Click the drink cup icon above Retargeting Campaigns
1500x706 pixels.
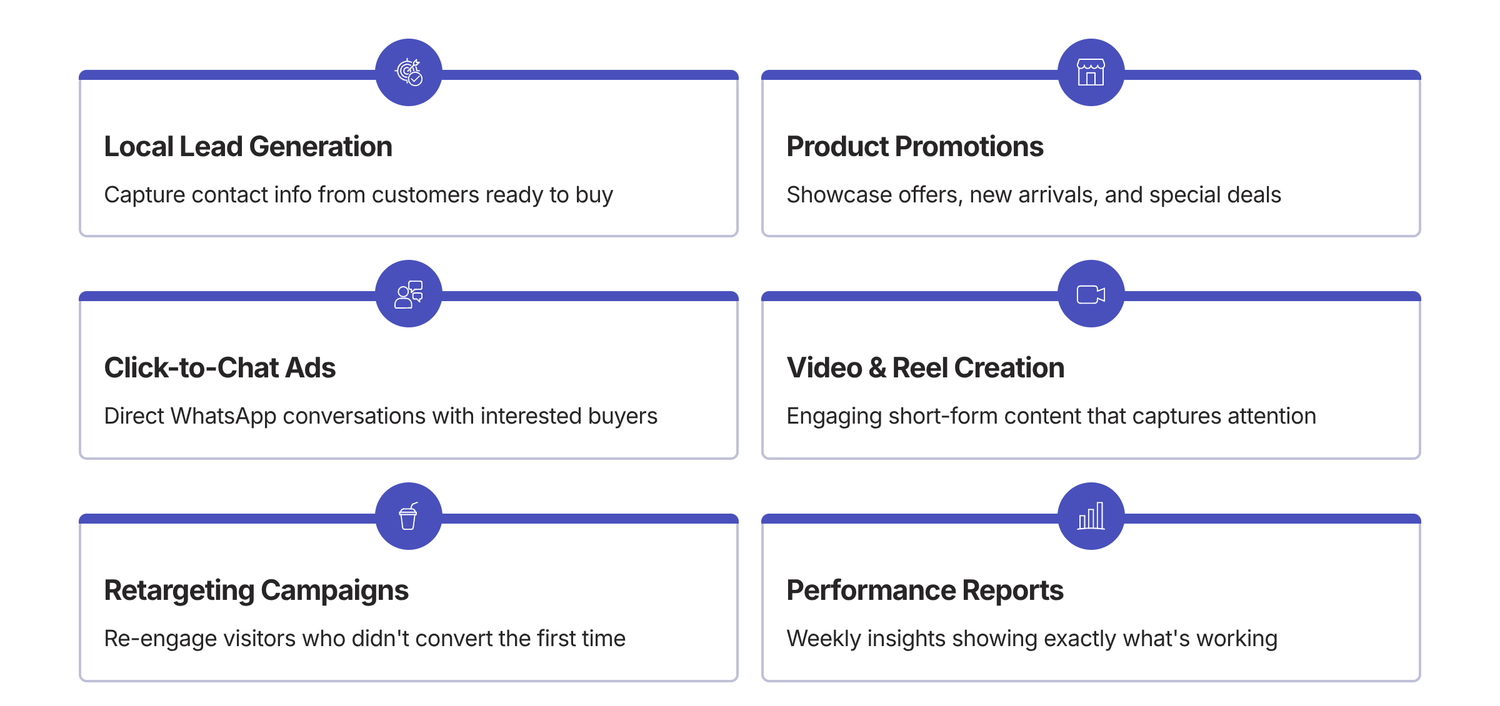pyautogui.click(x=408, y=516)
